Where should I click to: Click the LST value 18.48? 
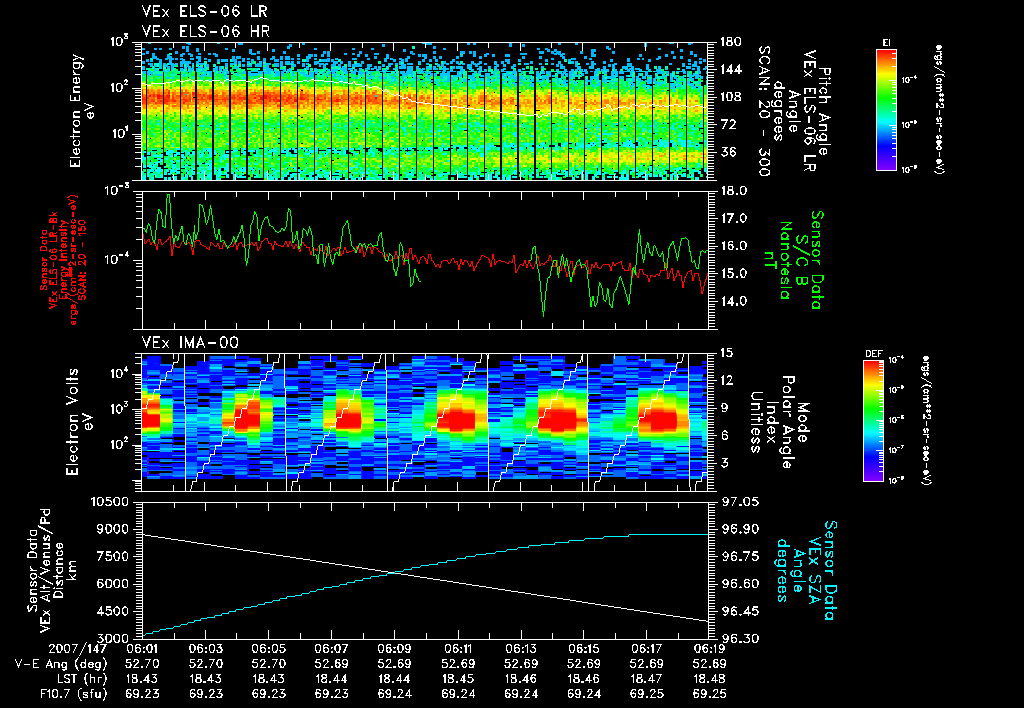pyautogui.click(x=709, y=679)
